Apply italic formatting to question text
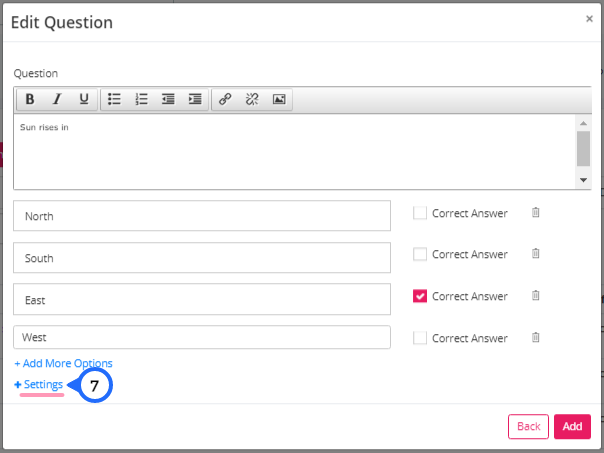This screenshot has width=604, height=453. (57, 99)
